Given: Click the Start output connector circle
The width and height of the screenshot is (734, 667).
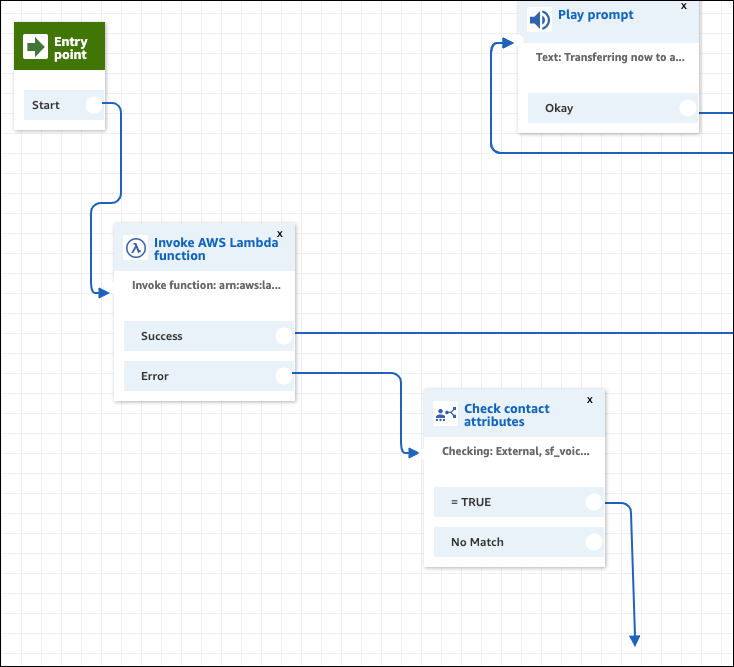Looking at the screenshot, I should tap(94, 105).
